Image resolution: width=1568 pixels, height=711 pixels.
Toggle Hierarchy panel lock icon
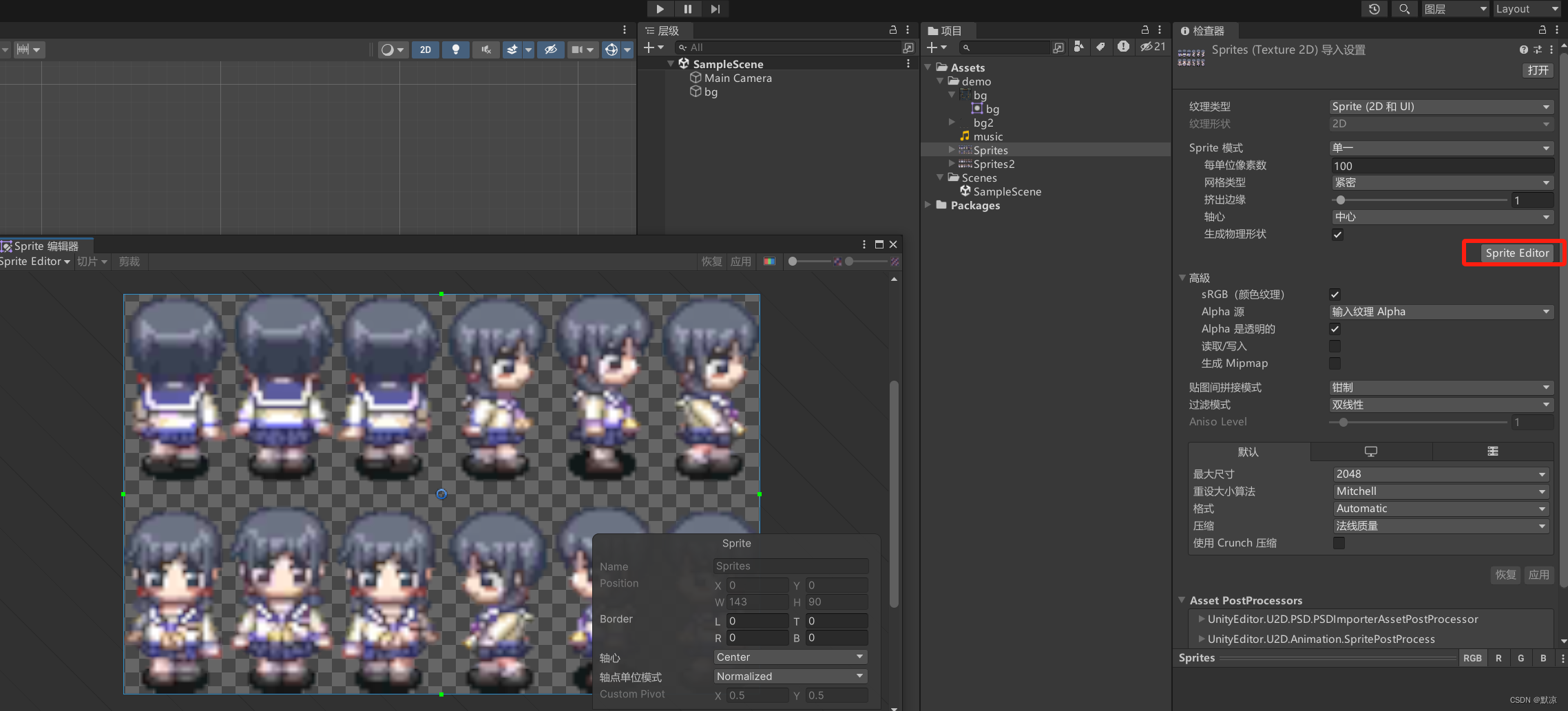click(893, 30)
